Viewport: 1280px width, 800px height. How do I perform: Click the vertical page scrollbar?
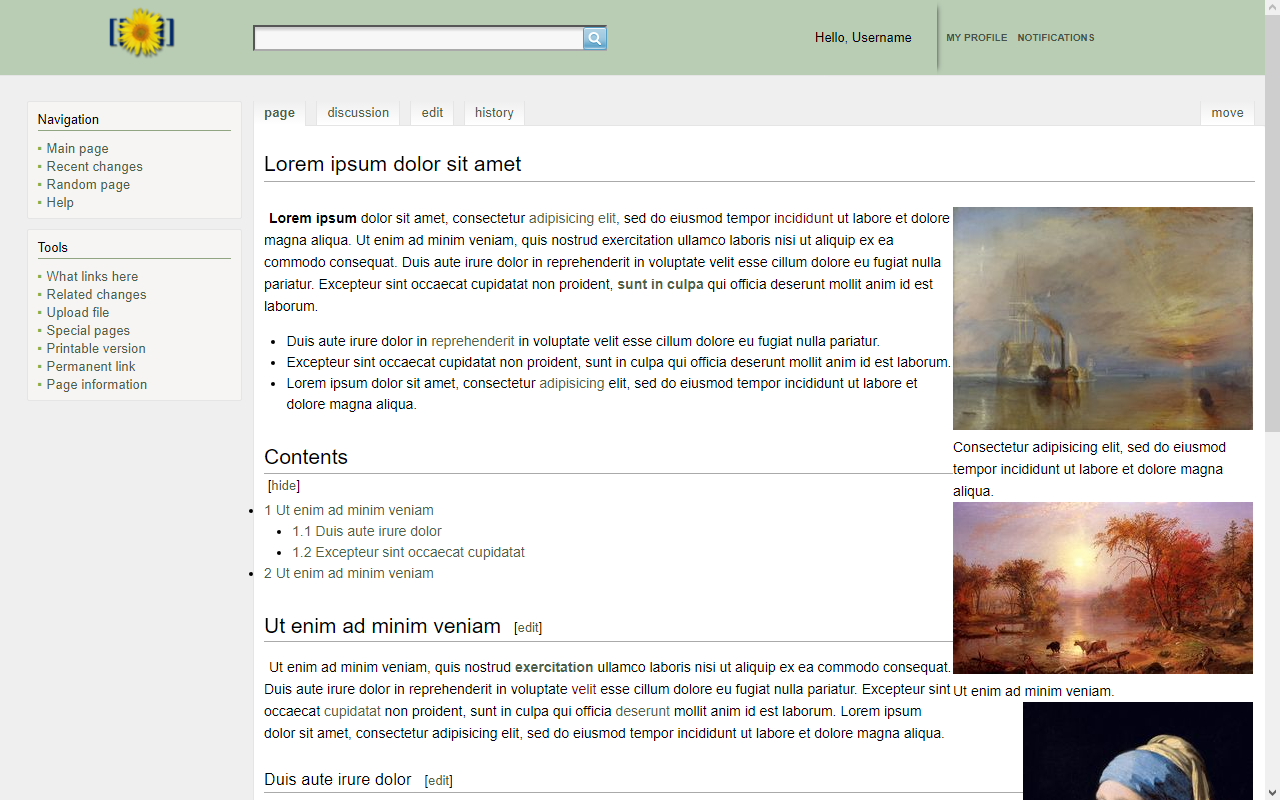pyautogui.click(x=1272, y=250)
